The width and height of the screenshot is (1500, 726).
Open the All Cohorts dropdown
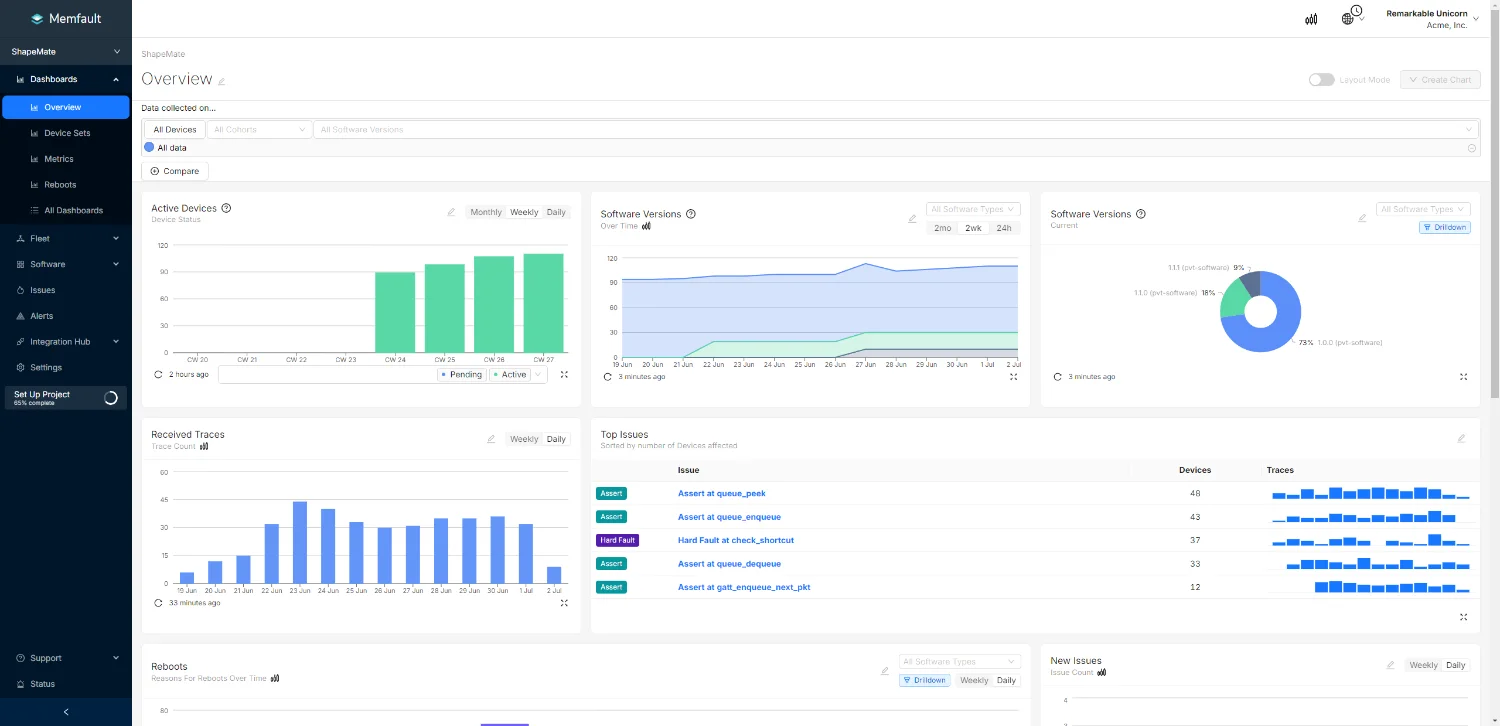260,129
